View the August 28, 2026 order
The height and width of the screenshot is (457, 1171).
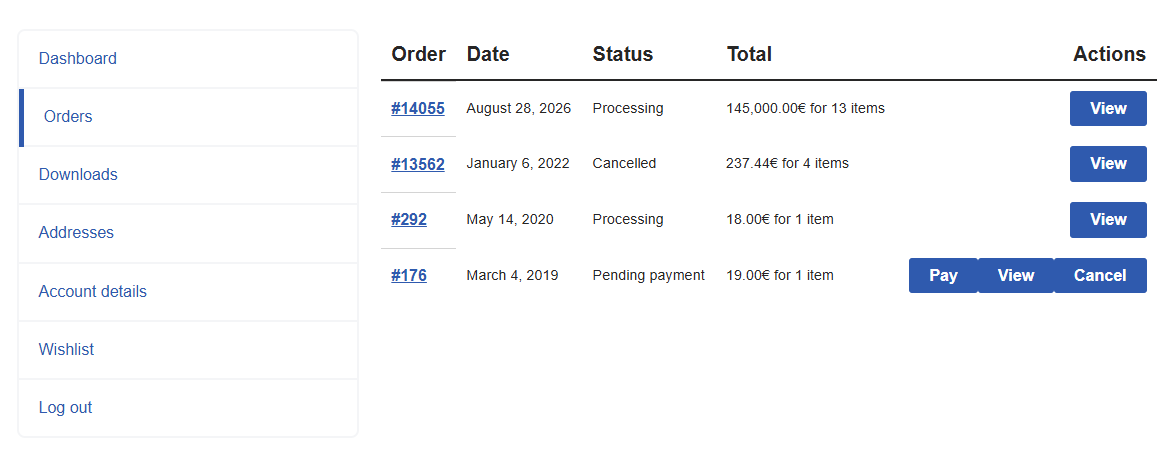tap(1108, 108)
